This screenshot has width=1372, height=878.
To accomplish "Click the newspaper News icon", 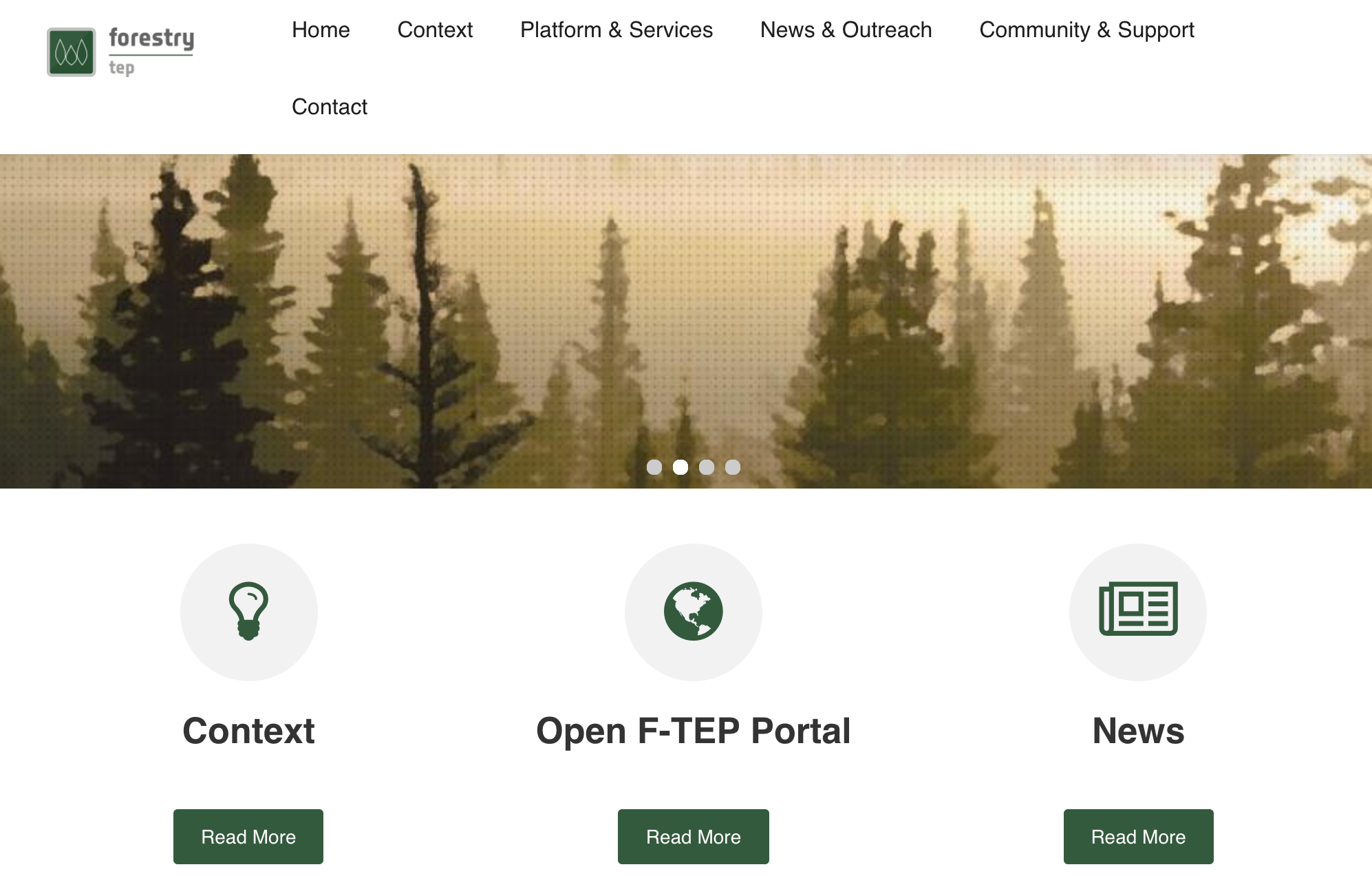I will point(1139,609).
